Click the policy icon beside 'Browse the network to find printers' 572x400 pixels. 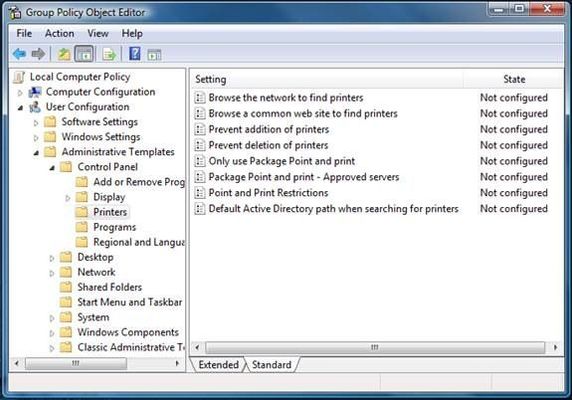[200, 98]
